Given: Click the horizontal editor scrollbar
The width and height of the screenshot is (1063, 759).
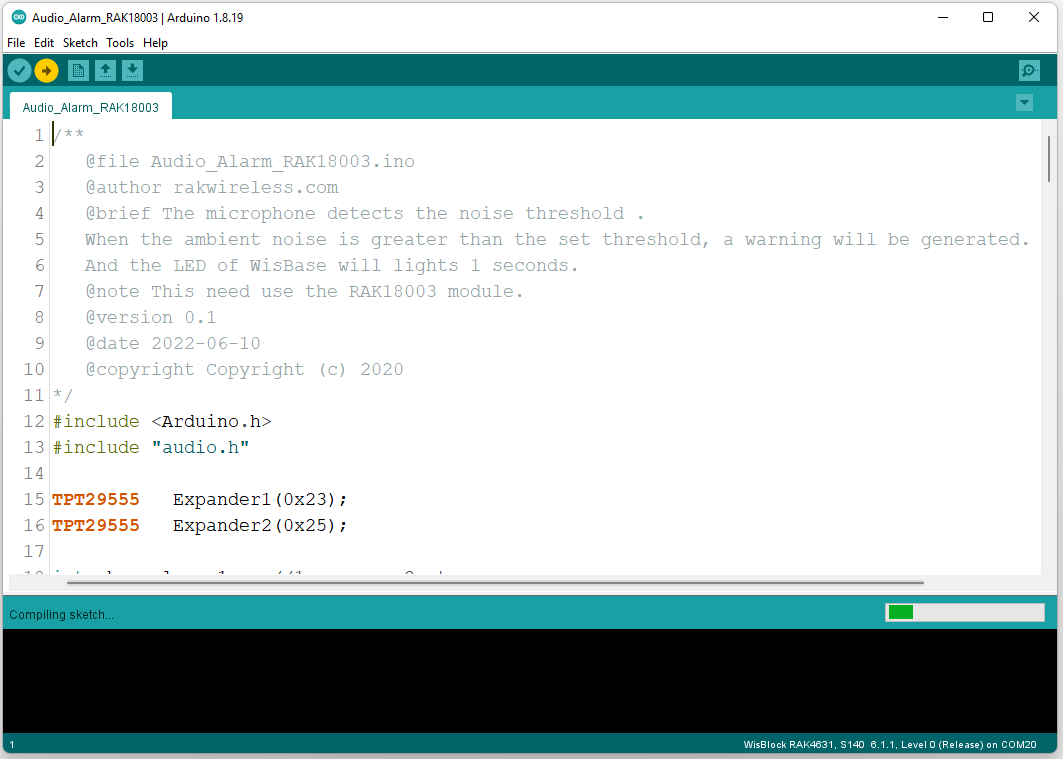Looking at the screenshot, I should tap(495, 582).
